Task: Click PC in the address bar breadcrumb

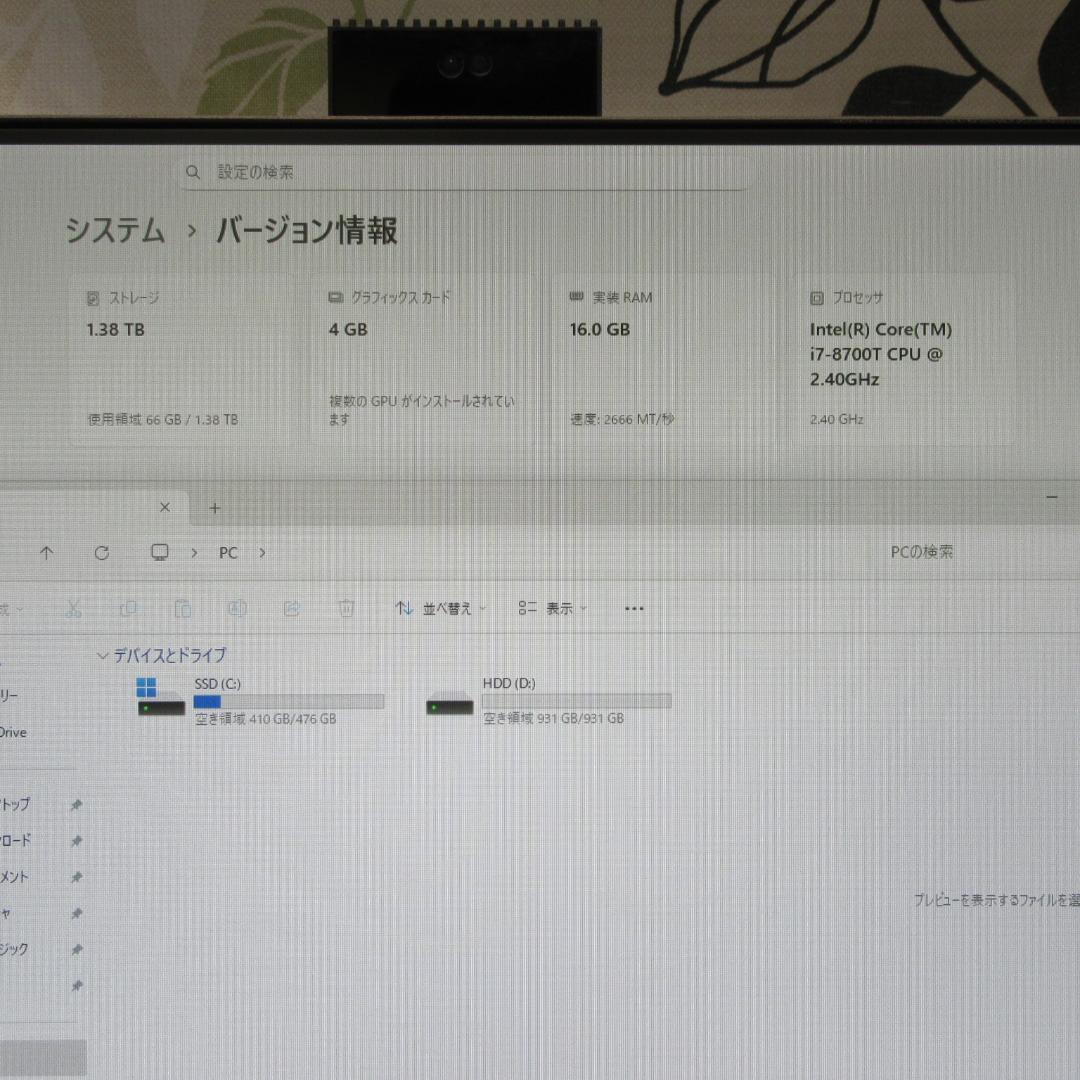Action: click(x=228, y=552)
